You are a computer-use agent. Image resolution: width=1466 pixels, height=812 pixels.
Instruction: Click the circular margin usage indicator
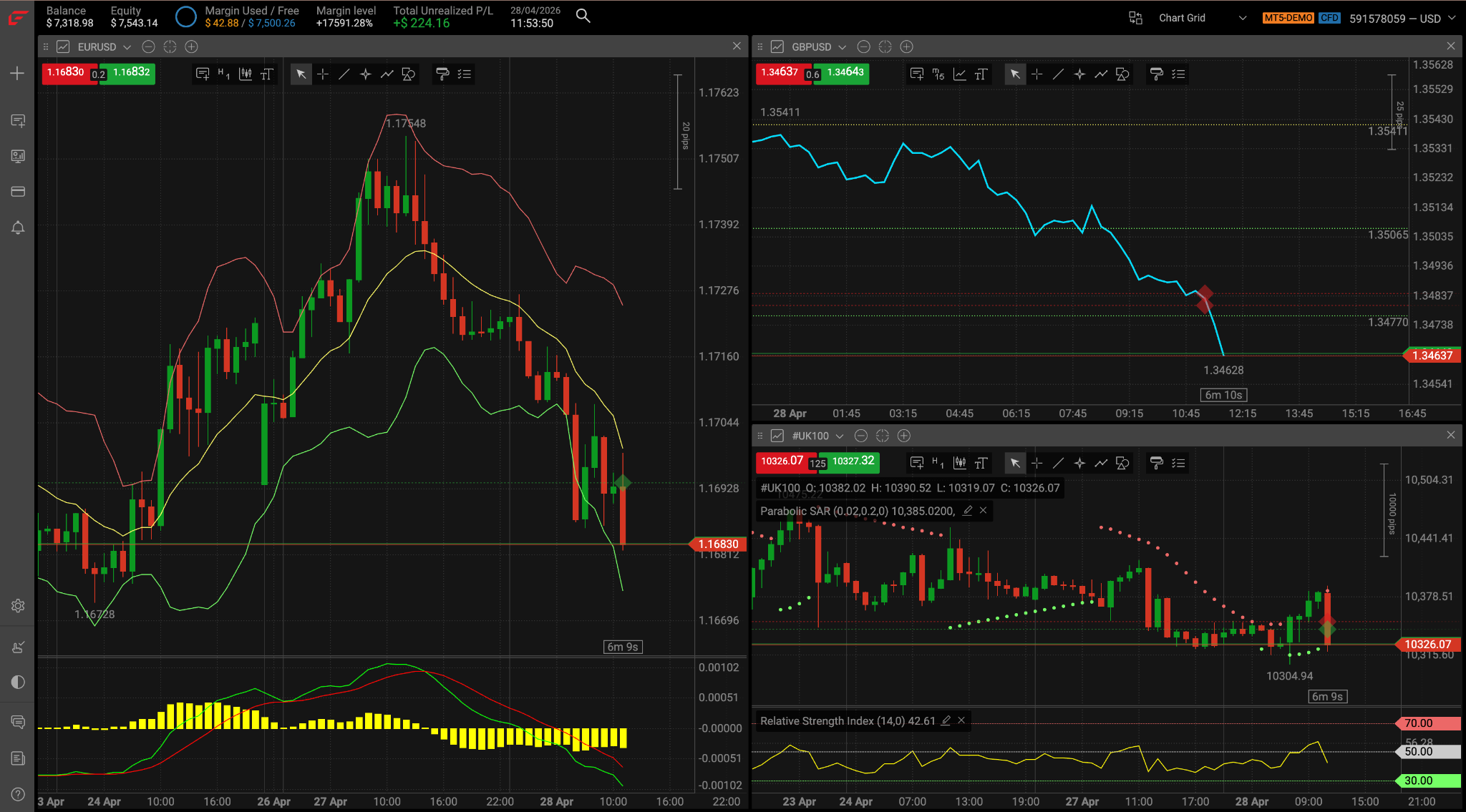pos(185,16)
